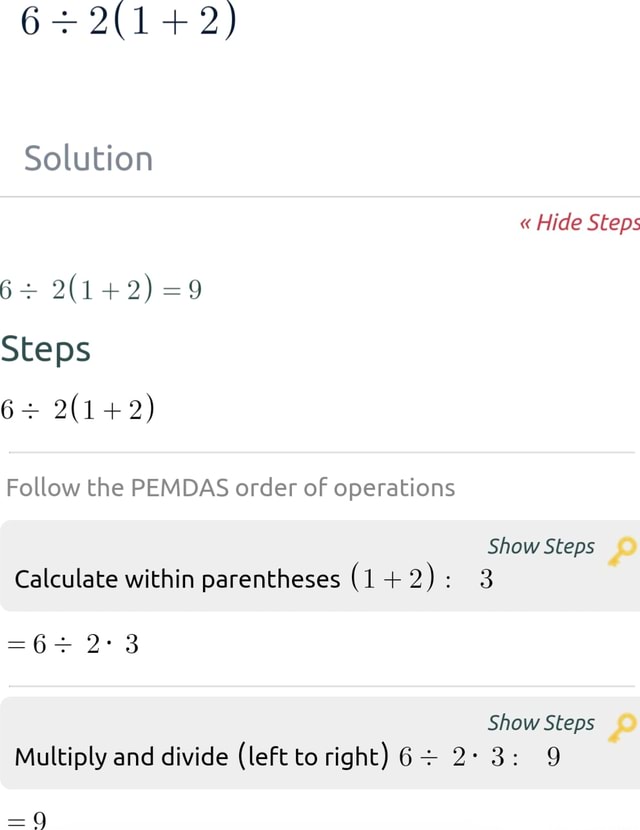Viewport: 640px width, 830px height.
Task: Click the equation 6÷2(1+2)=9 line
Action: click(100, 289)
